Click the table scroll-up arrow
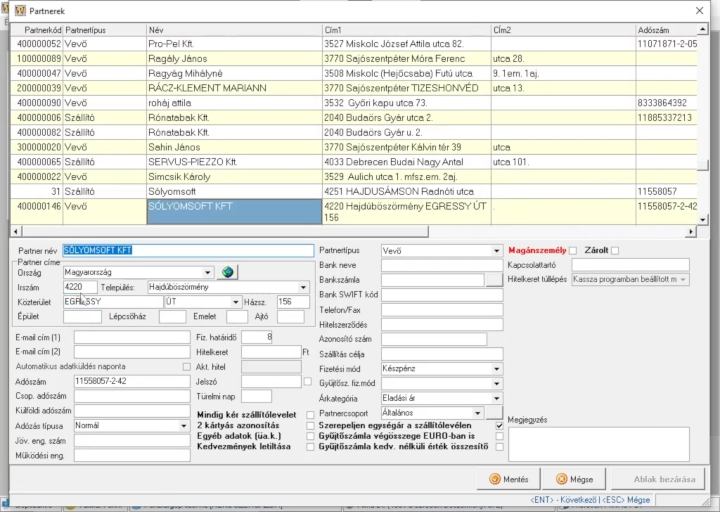This screenshot has height=512, width=720. (x=703, y=29)
